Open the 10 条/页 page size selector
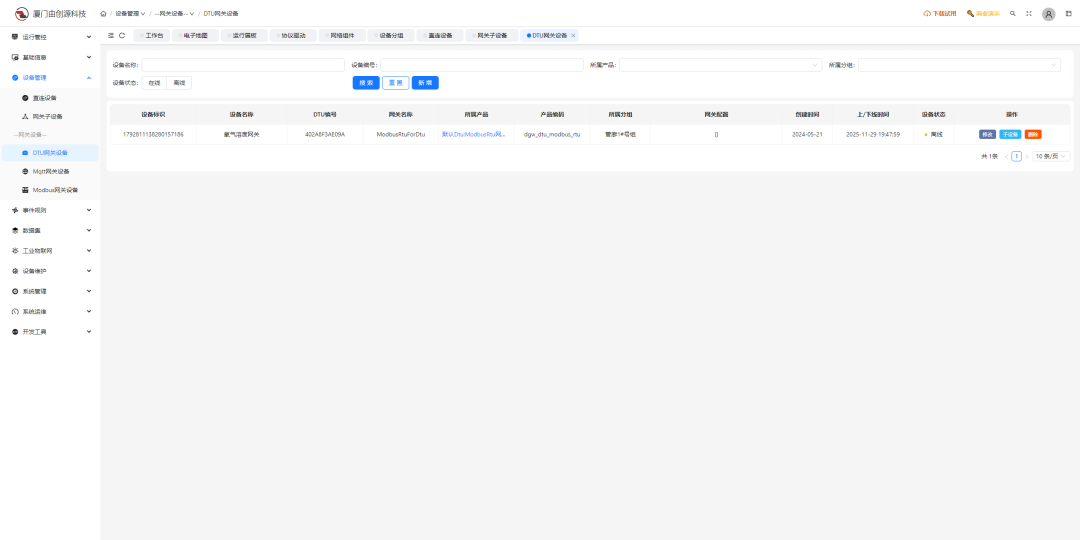Viewport: 1080px width, 540px height. 1051,156
